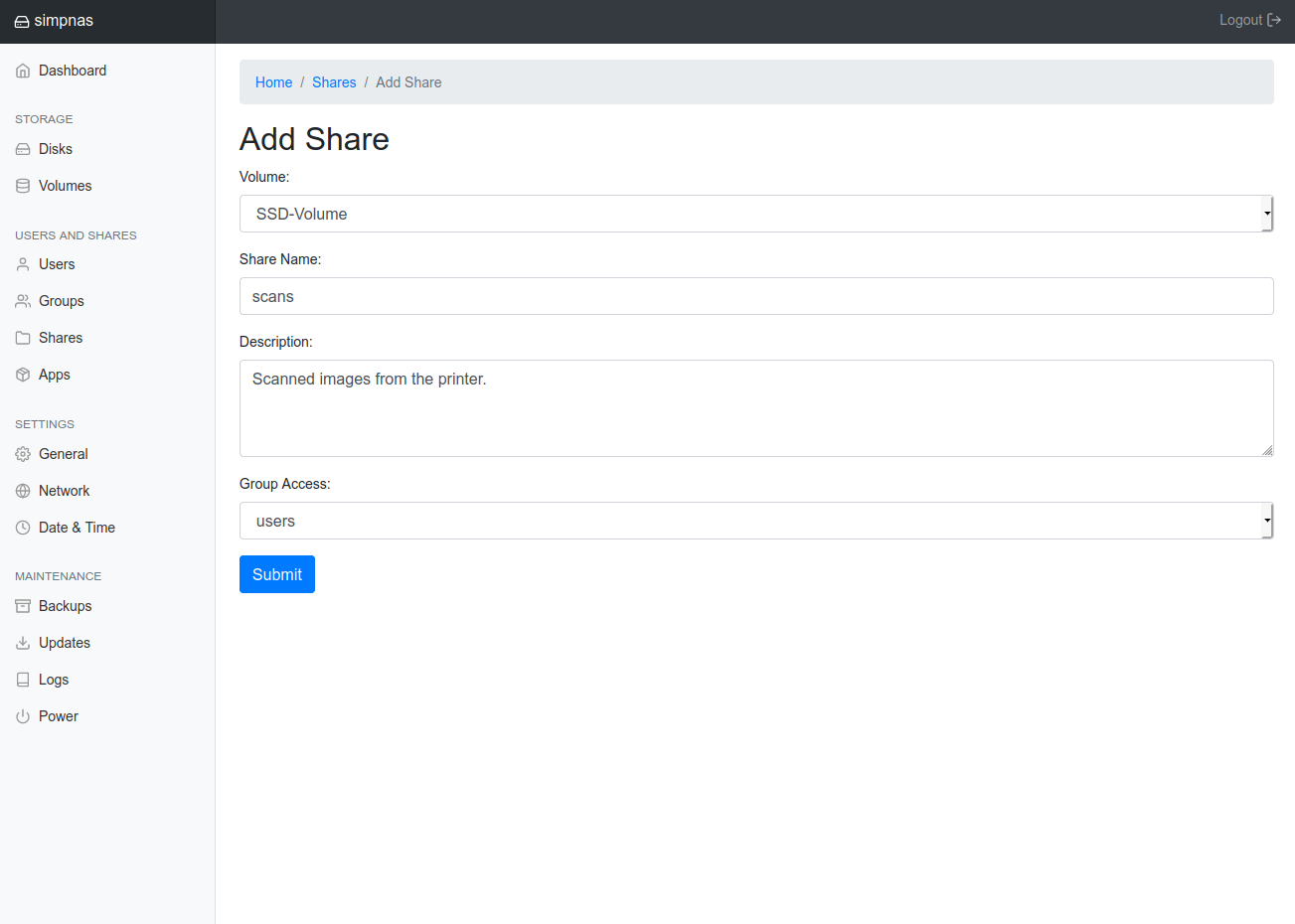Click the Disks drive icon
Image resolution: width=1295 pixels, height=924 pixels.
[x=23, y=149]
